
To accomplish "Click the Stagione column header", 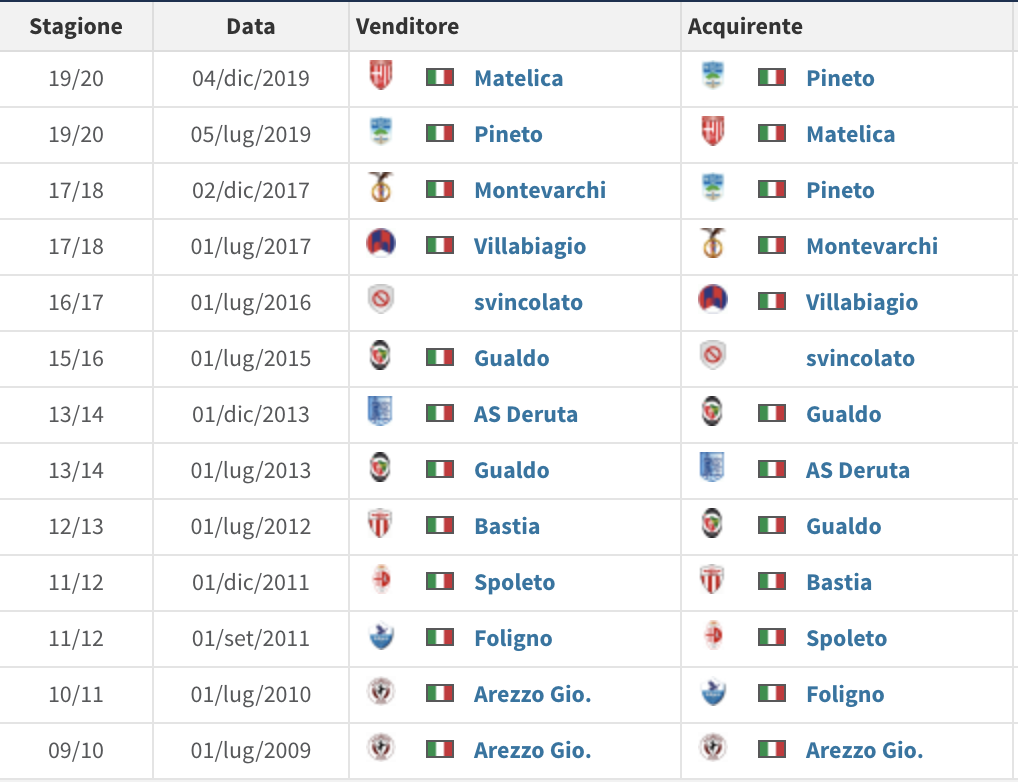I will 76,26.
